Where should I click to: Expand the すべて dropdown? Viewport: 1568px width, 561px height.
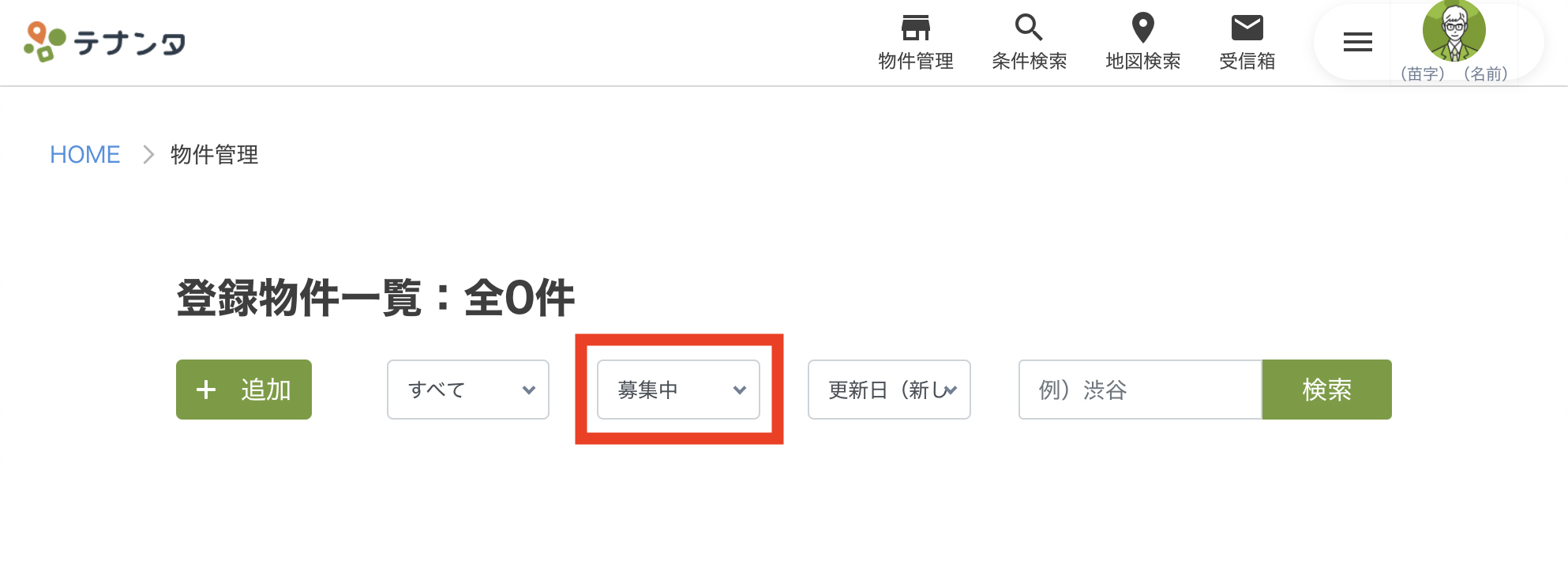pos(468,390)
